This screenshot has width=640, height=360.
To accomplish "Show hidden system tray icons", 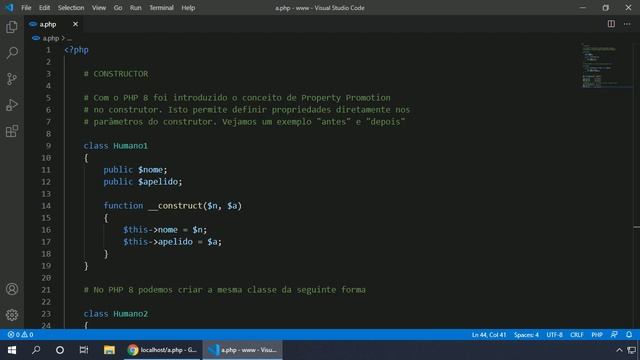I will click(x=619, y=350).
